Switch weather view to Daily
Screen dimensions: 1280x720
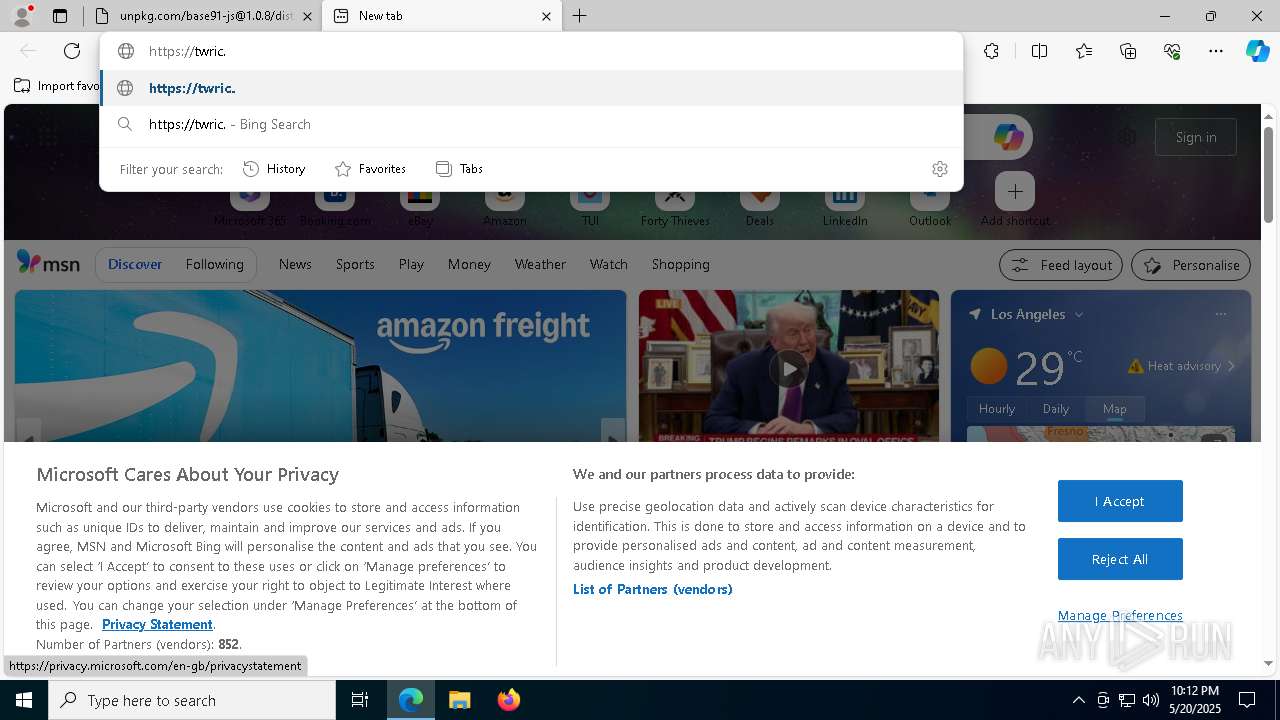click(1056, 408)
